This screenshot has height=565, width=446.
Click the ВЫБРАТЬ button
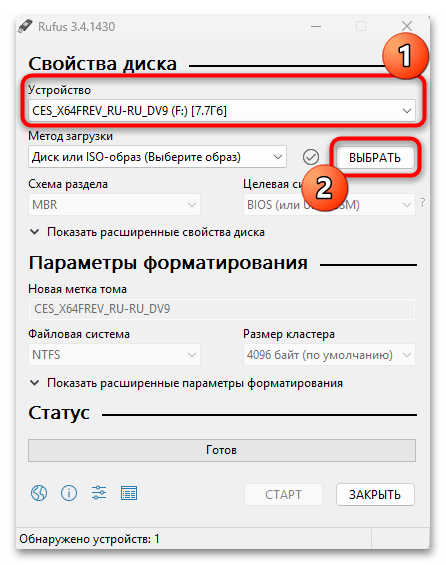[x=375, y=157]
